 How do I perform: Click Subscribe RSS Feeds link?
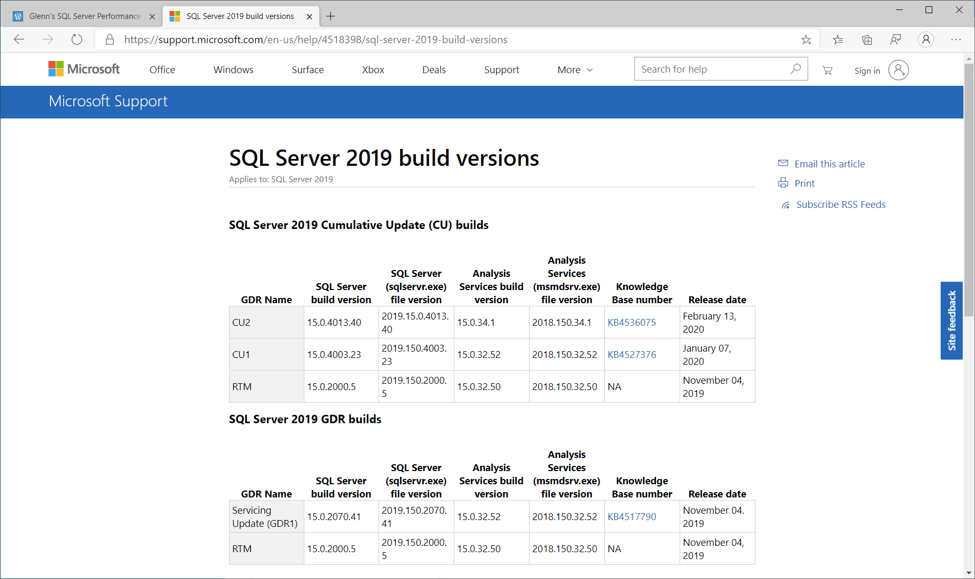(x=841, y=205)
